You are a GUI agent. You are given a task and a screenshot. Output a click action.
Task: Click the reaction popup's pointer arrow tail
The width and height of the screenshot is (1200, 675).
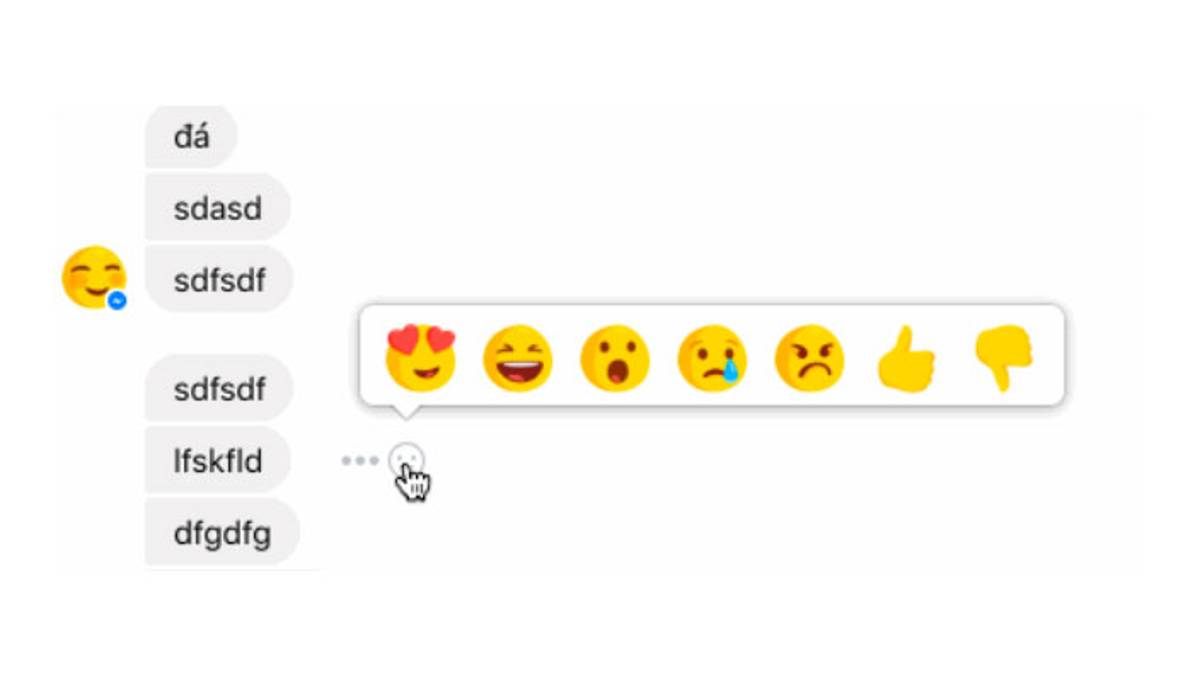(x=405, y=413)
